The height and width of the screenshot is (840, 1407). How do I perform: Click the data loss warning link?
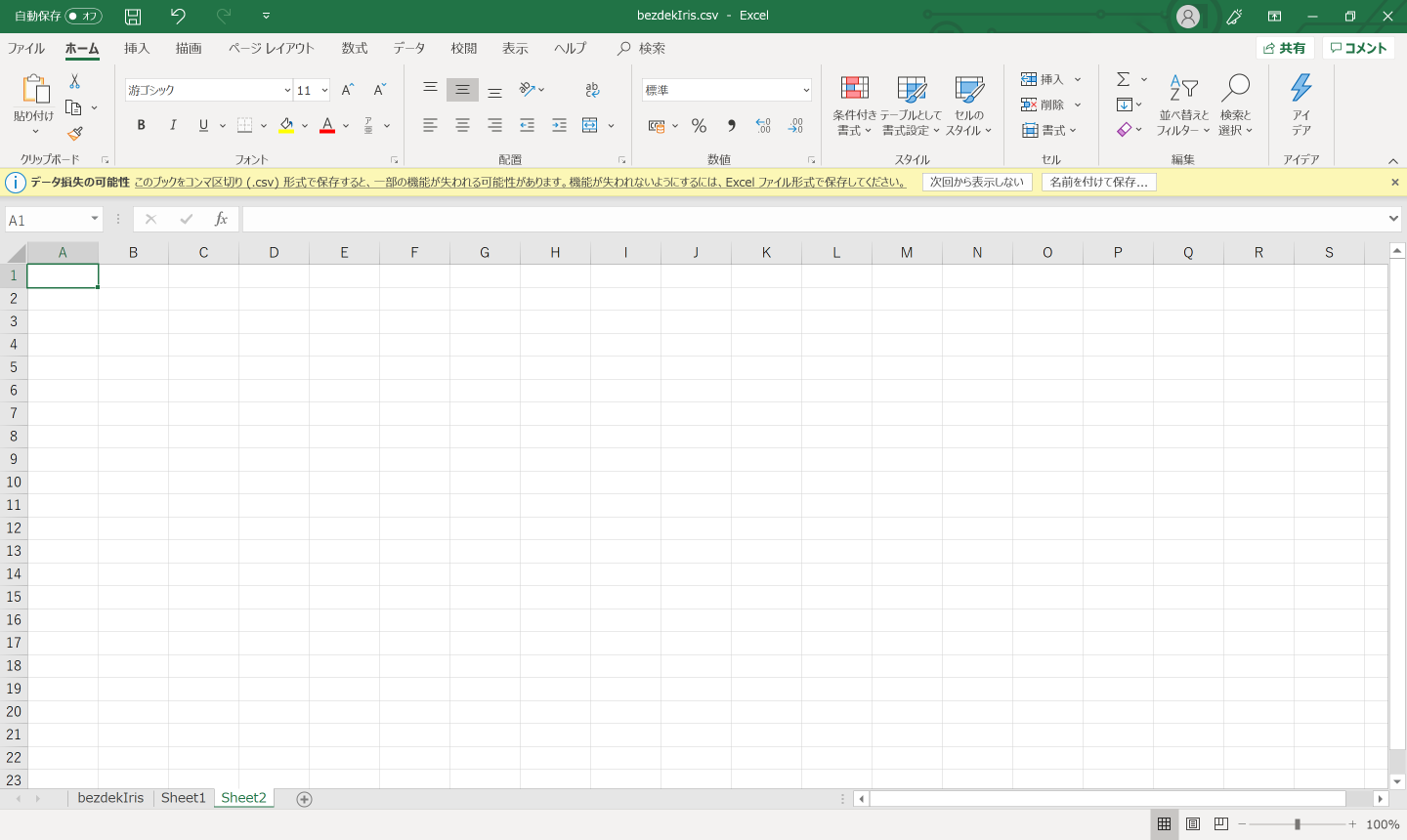point(520,182)
